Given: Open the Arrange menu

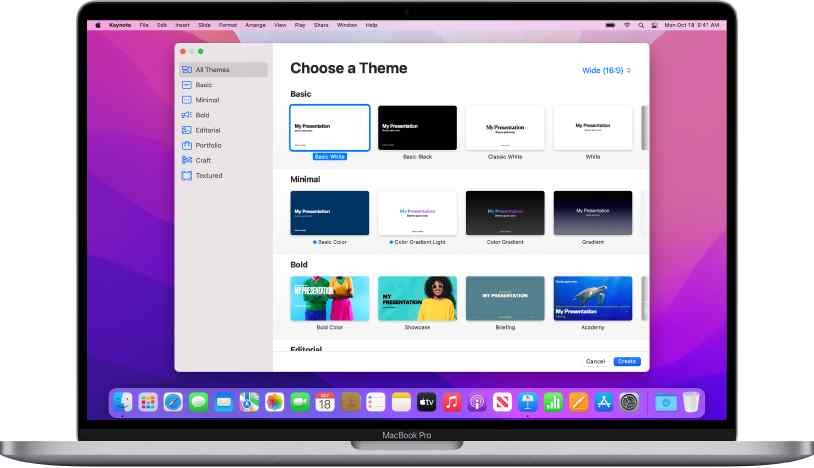Looking at the screenshot, I should [255, 25].
